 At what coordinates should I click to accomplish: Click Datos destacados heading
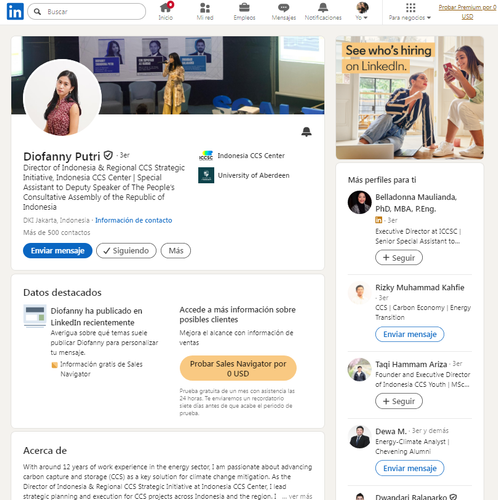(62, 292)
